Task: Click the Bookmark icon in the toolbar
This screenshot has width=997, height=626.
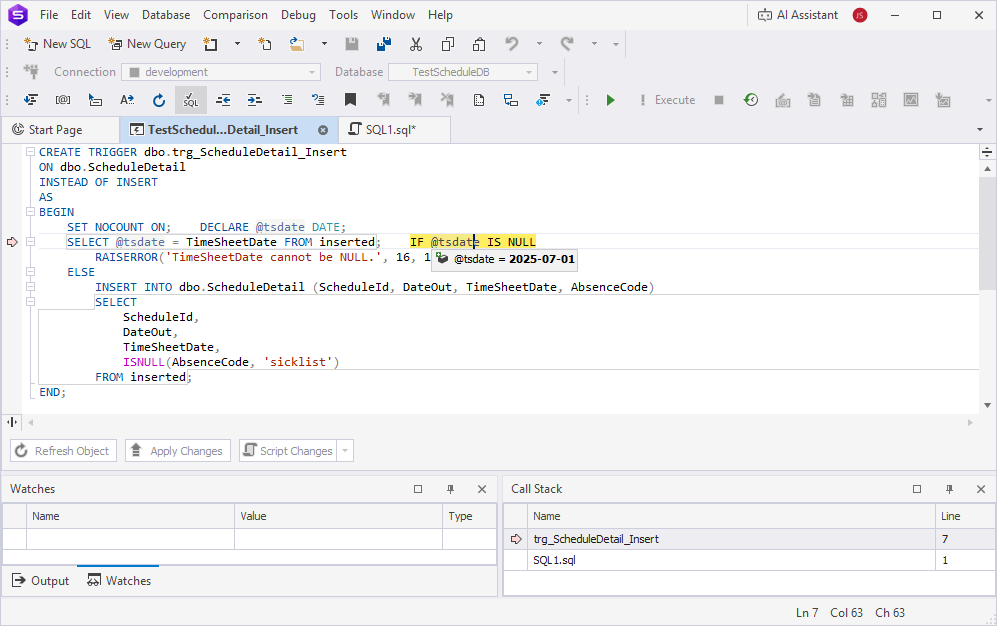Action: coord(350,100)
